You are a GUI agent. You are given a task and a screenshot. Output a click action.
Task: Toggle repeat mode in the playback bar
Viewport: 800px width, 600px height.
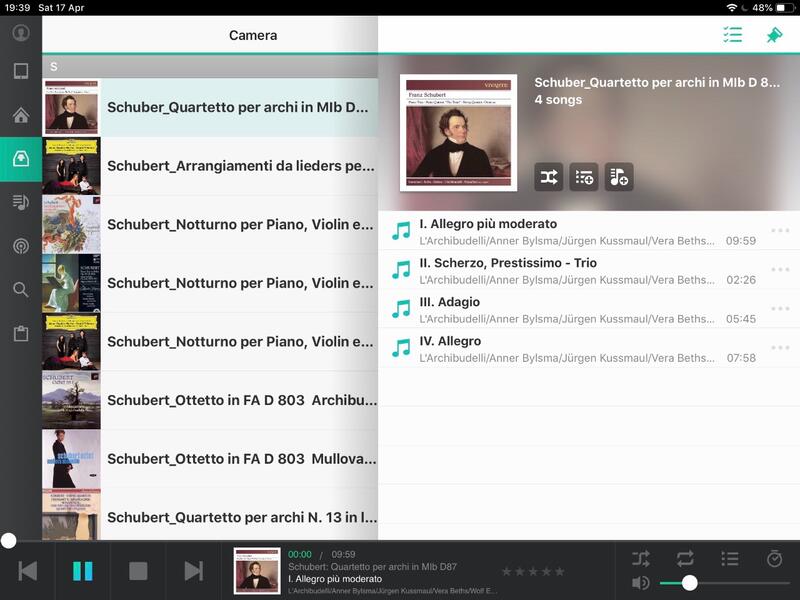click(685, 558)
